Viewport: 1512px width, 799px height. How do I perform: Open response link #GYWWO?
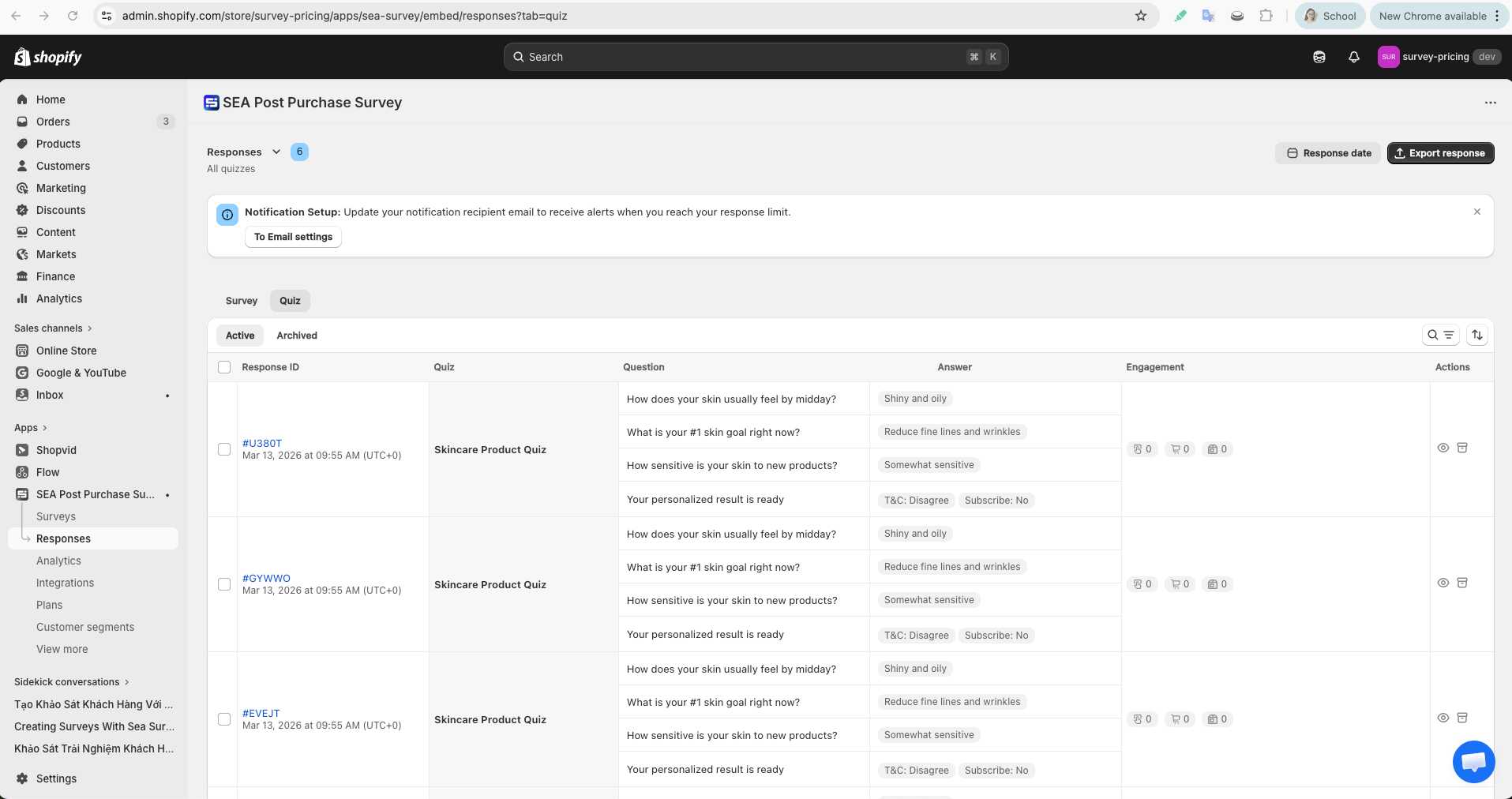click(x=266, y=578)
